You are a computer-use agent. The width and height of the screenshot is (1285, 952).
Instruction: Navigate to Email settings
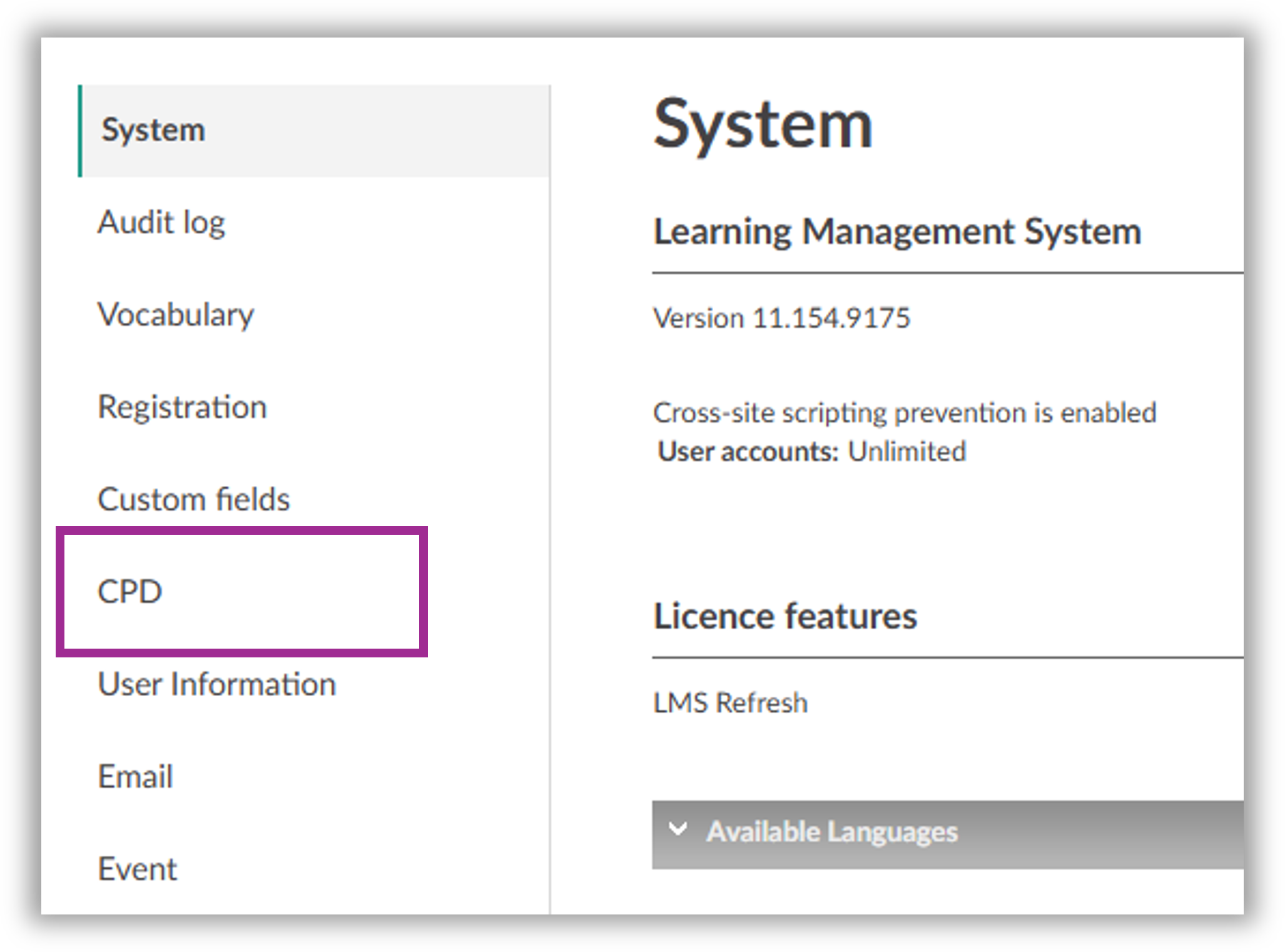(135, 776)
